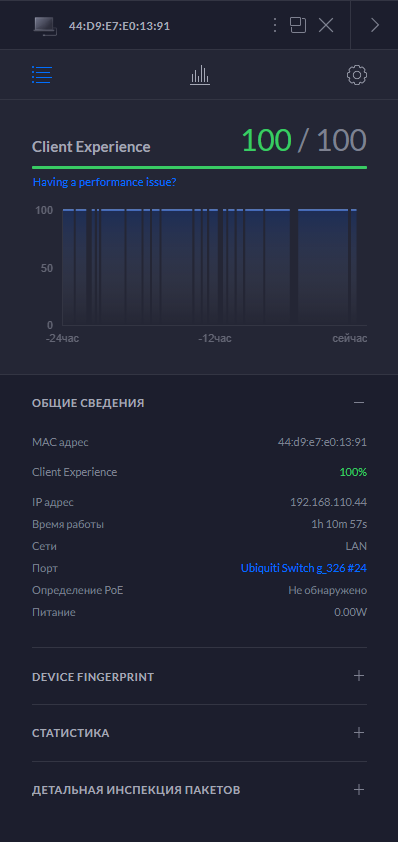The height and width of the screenshot is (842, 398).
Task: Click the right chevron arrow in header
Action: (x=375, y=25)
